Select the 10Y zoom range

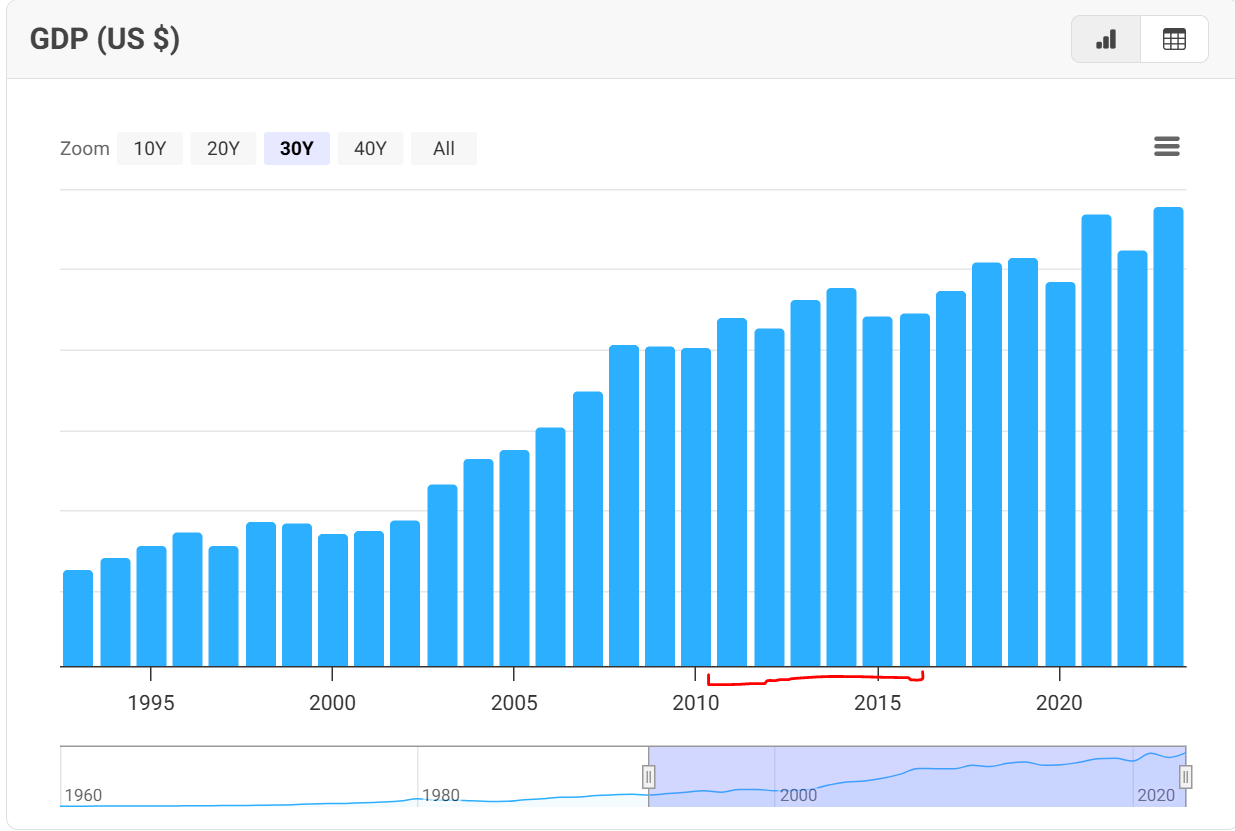(x=150, y=148)
